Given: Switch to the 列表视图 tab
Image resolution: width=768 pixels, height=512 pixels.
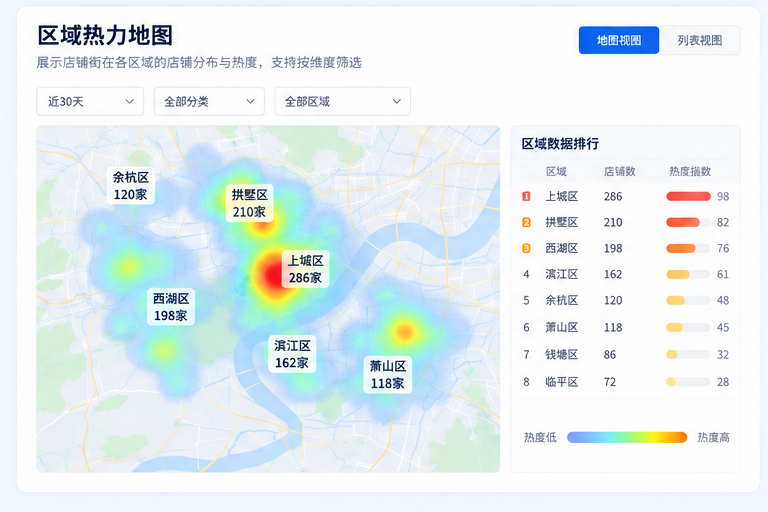Looking at the screenshot, I should 699,40.
